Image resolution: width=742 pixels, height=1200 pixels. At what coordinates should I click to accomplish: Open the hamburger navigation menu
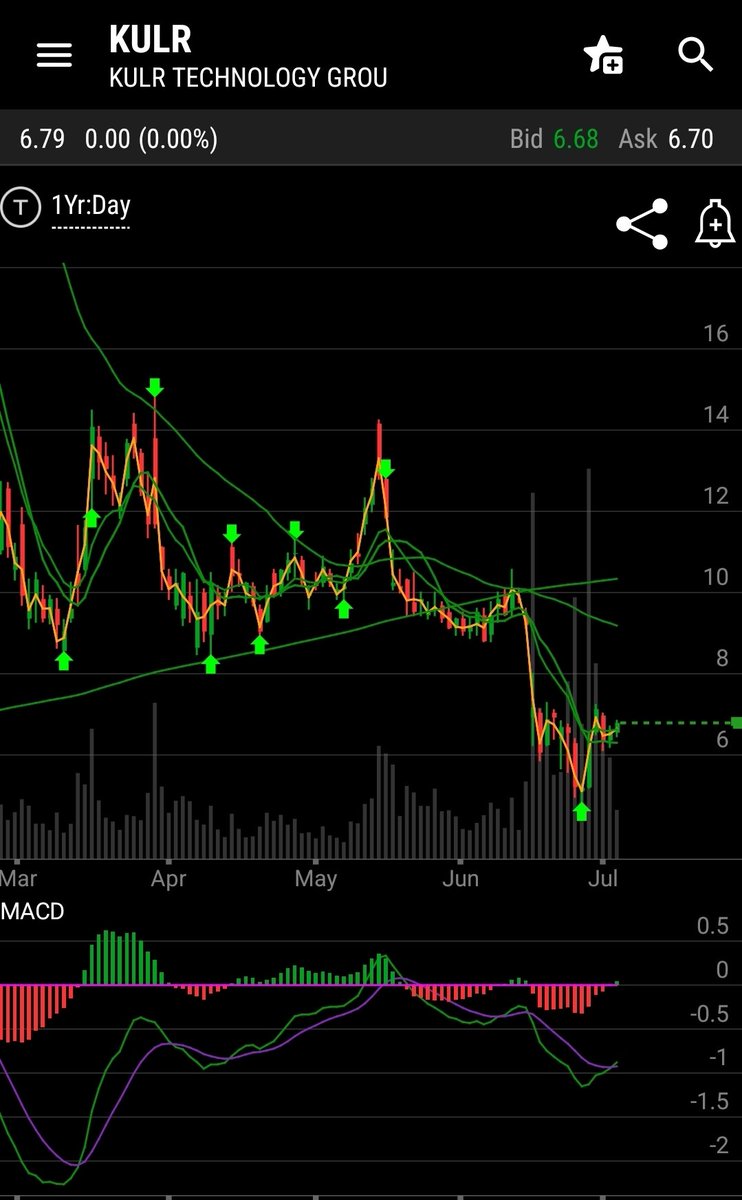click(x=54, y=56)
